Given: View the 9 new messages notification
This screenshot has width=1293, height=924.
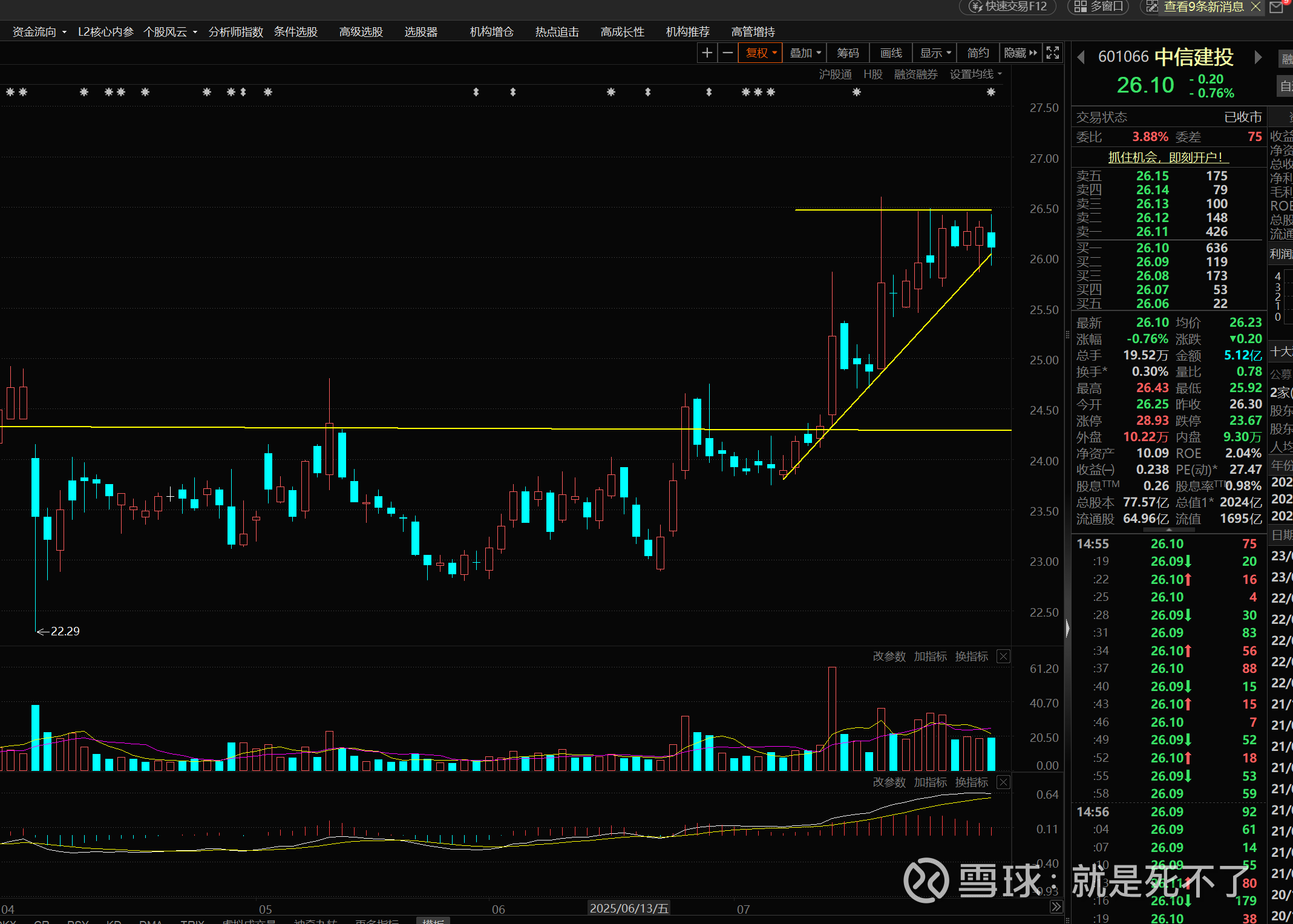Looking at the screenshot, I should pyautogui.click(x=1203, y=7).
